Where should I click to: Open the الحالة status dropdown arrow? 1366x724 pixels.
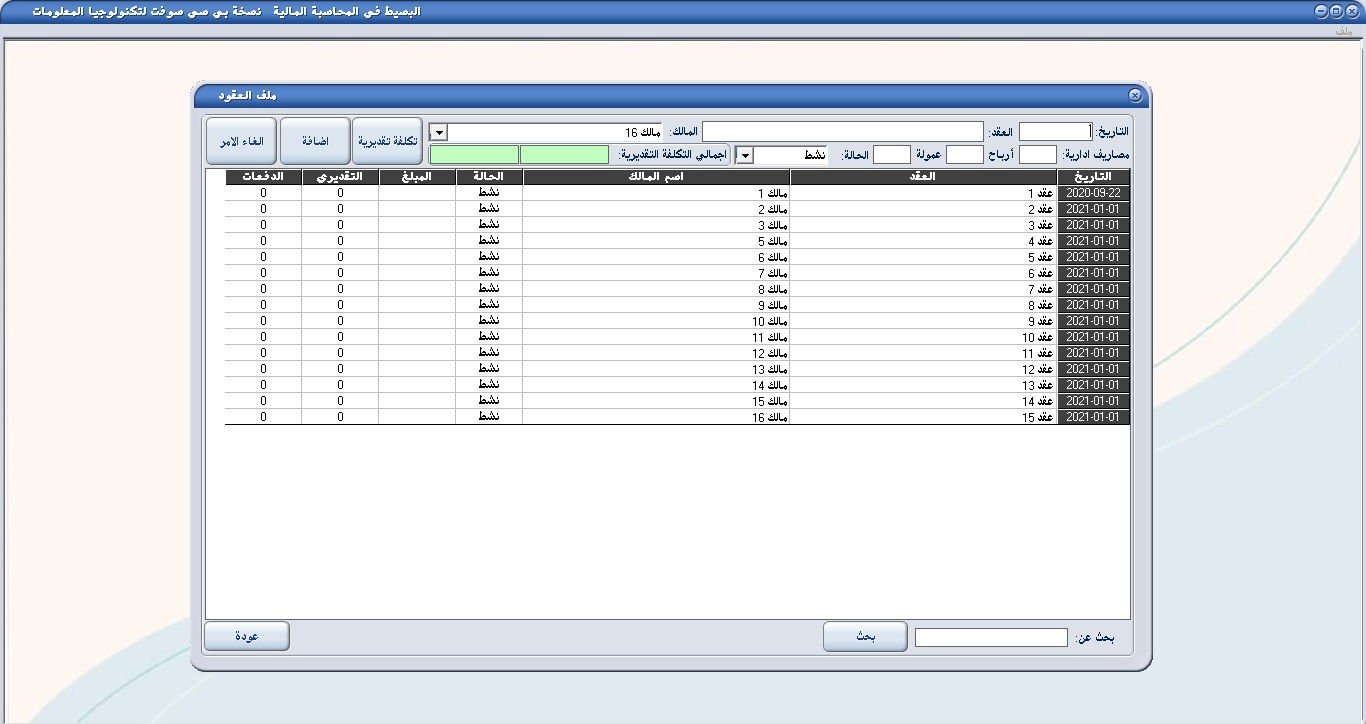click(744, 155)
